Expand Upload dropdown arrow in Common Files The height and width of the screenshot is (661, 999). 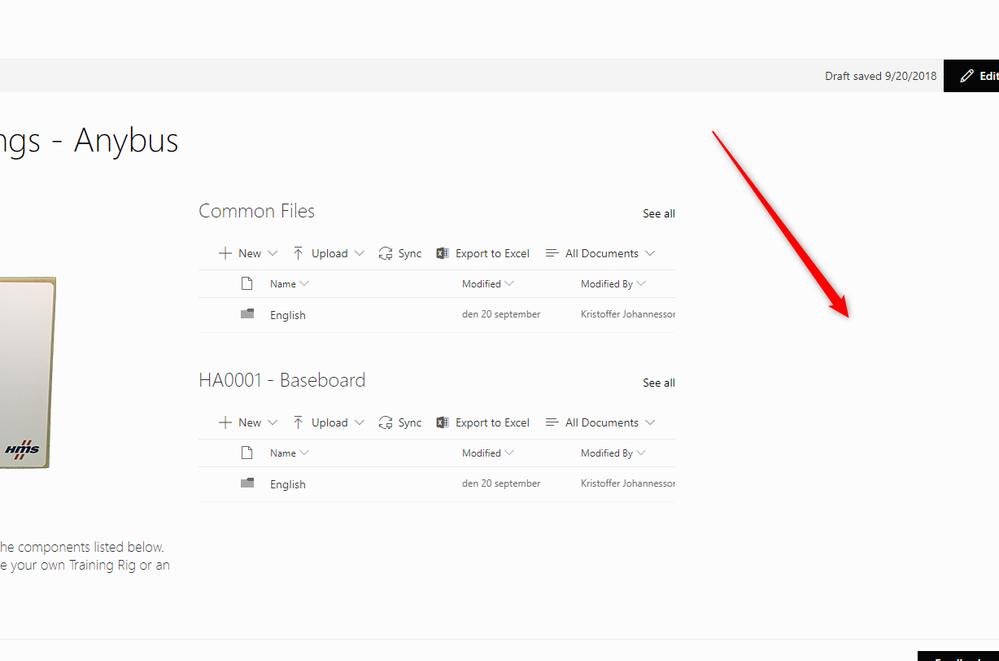coord(359,254)
